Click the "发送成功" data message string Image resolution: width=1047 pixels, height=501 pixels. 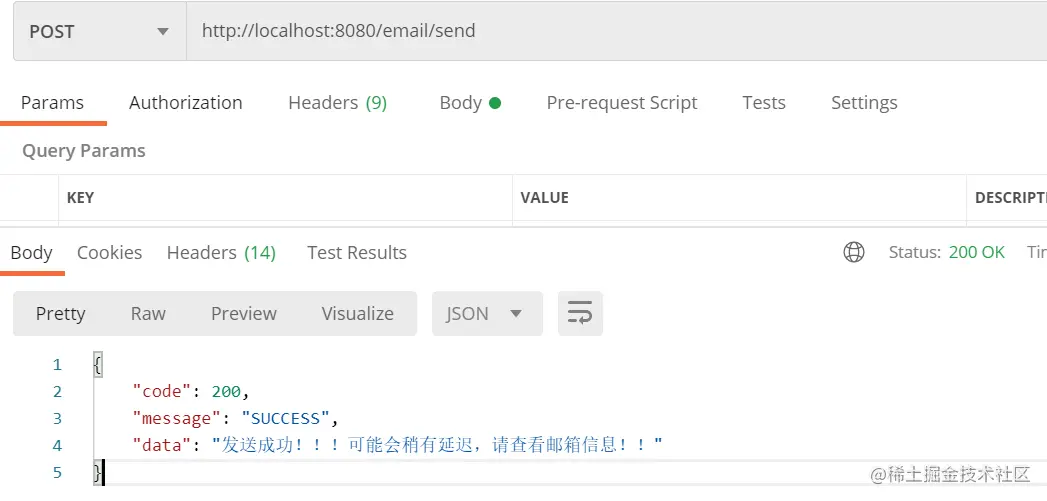[x=437, y=445]
